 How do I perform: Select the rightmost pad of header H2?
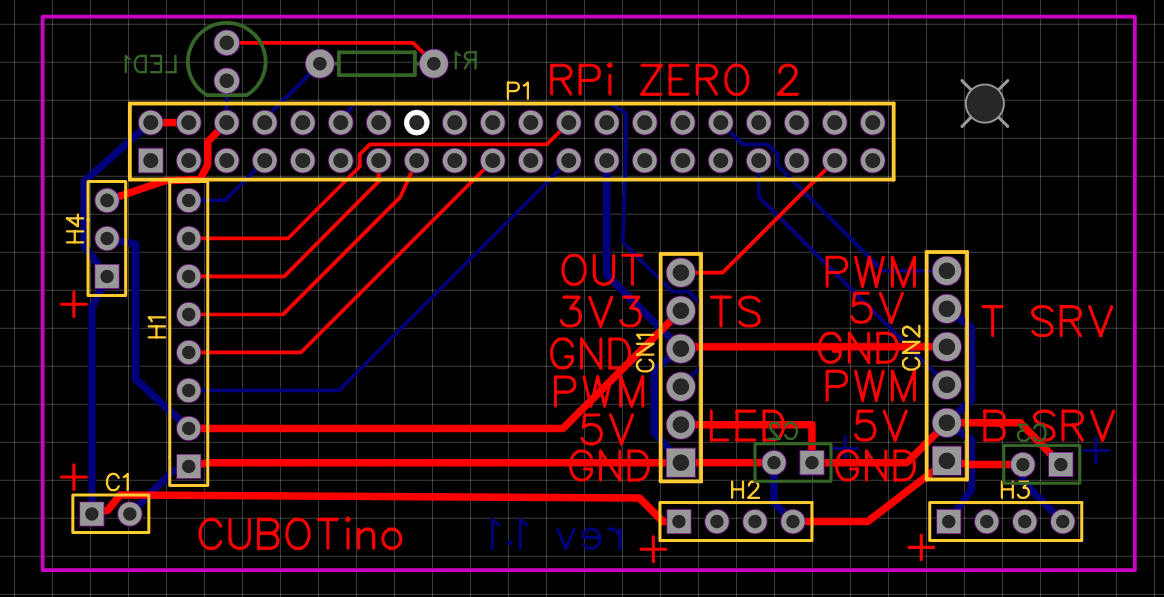[x=793, y=521]
